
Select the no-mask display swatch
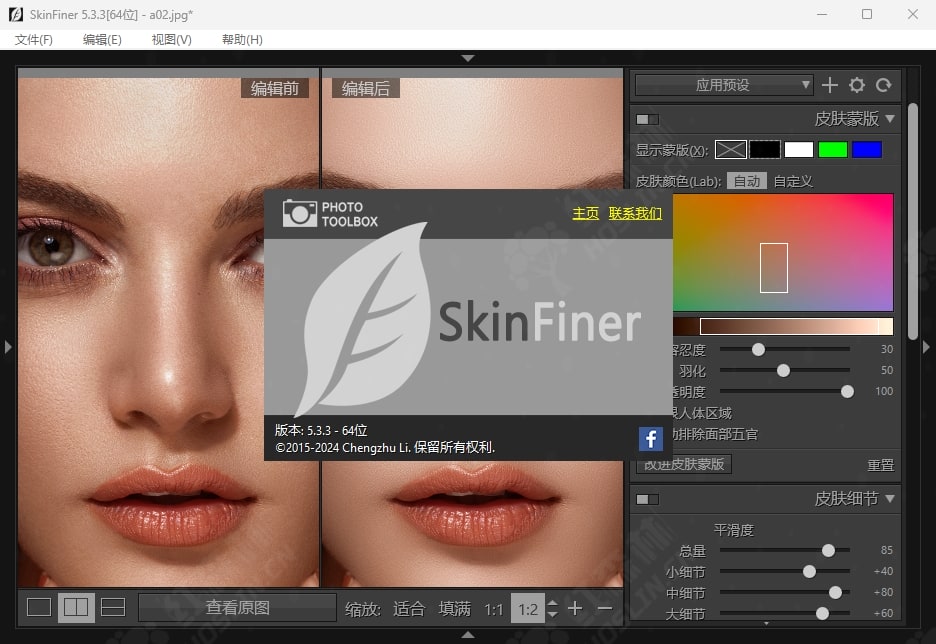pyautogui.click(x=731, y=149)
